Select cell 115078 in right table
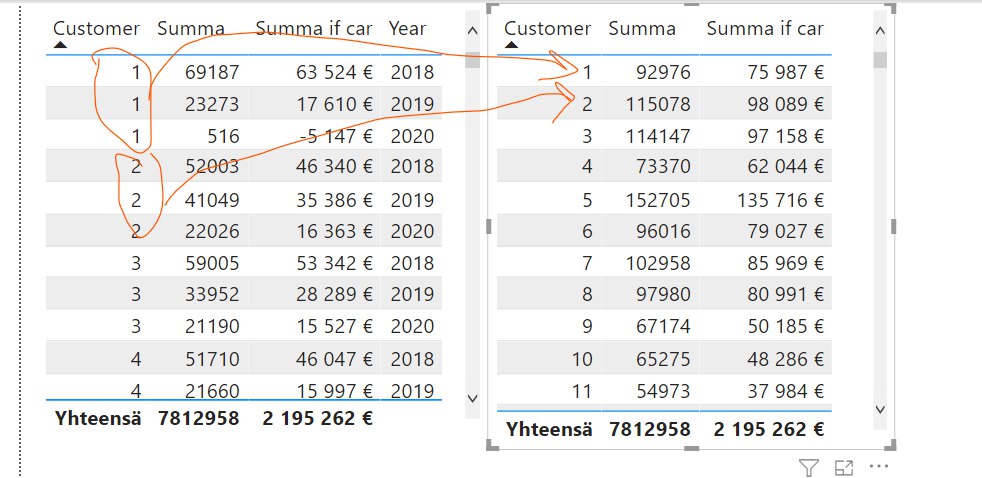This screenshot has height=478, width=982. click(658, 104)
